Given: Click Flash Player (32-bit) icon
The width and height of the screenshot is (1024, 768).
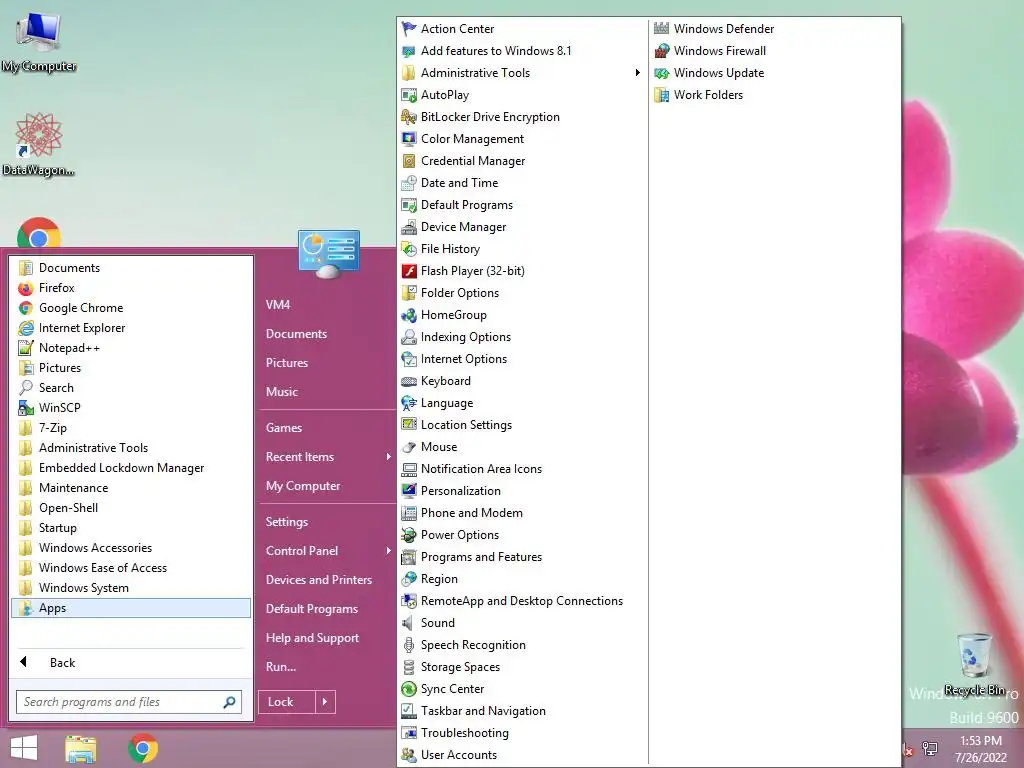Looking at the screenshot, I should [409, 271].
